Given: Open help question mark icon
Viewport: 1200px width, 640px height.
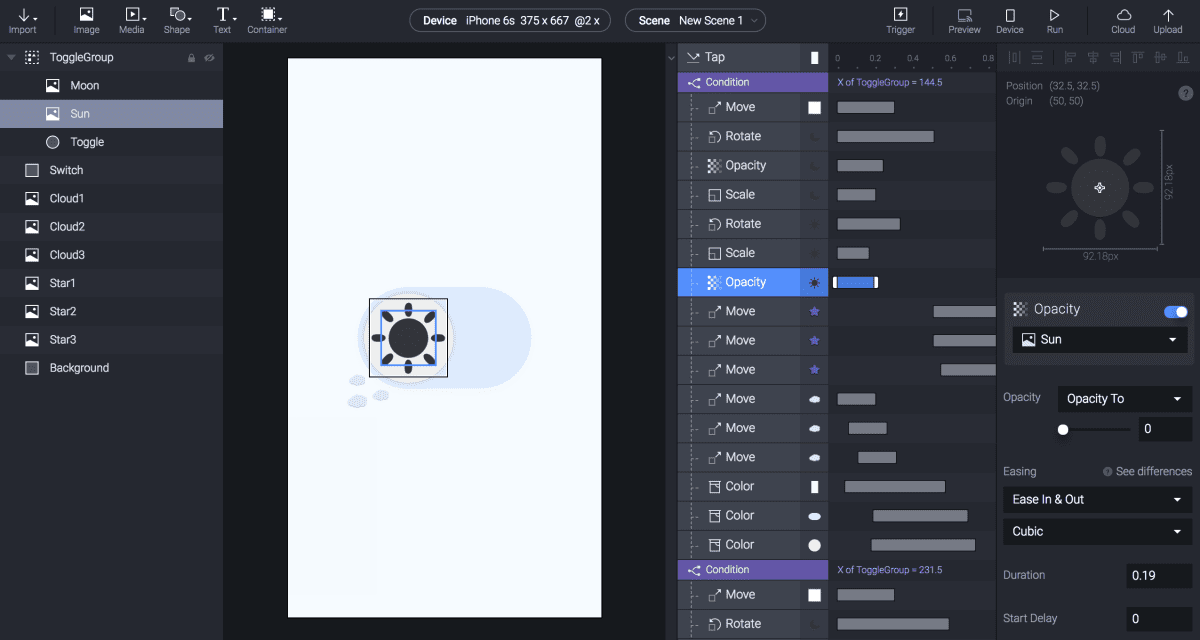Looking at the screenshot, I should 1185,93.
